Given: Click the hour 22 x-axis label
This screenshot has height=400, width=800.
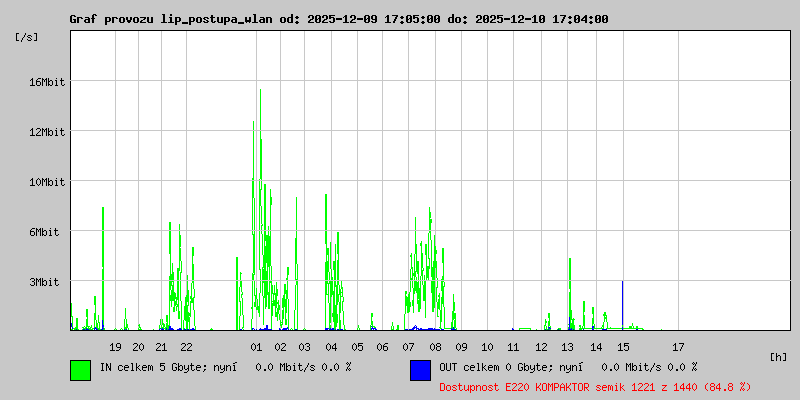Looking at the screenshot, I should (187, 347).
